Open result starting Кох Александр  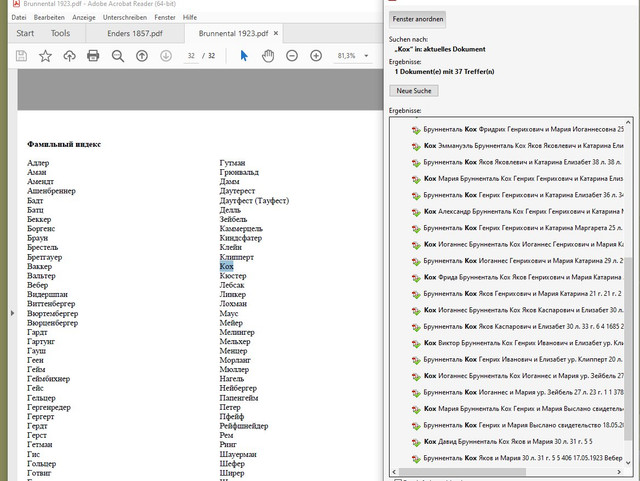[x=523, y=212]
